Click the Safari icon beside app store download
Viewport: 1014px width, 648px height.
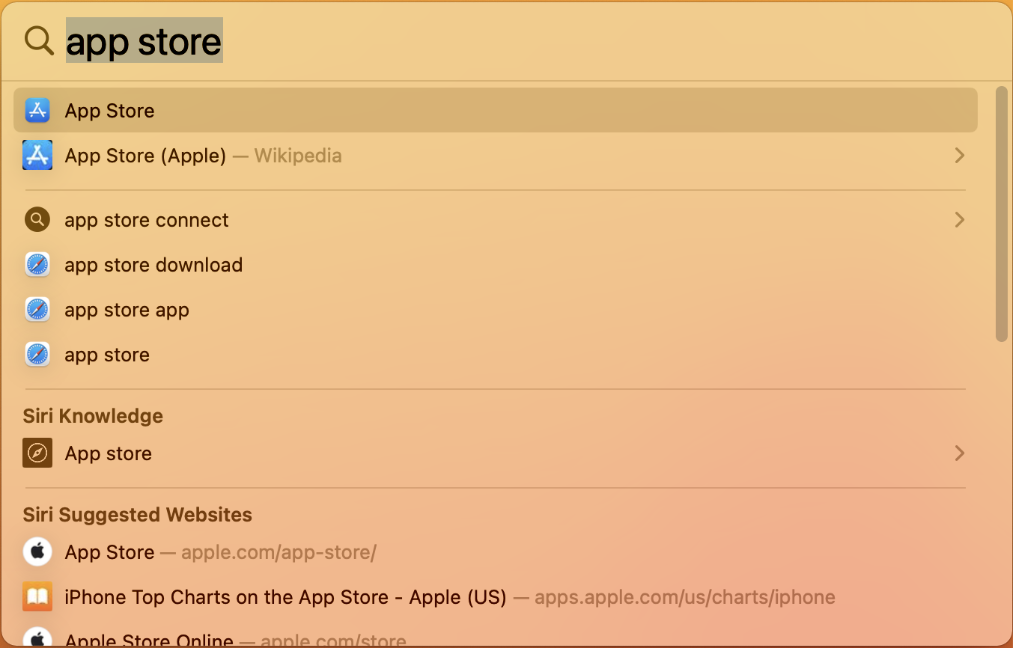37,265
